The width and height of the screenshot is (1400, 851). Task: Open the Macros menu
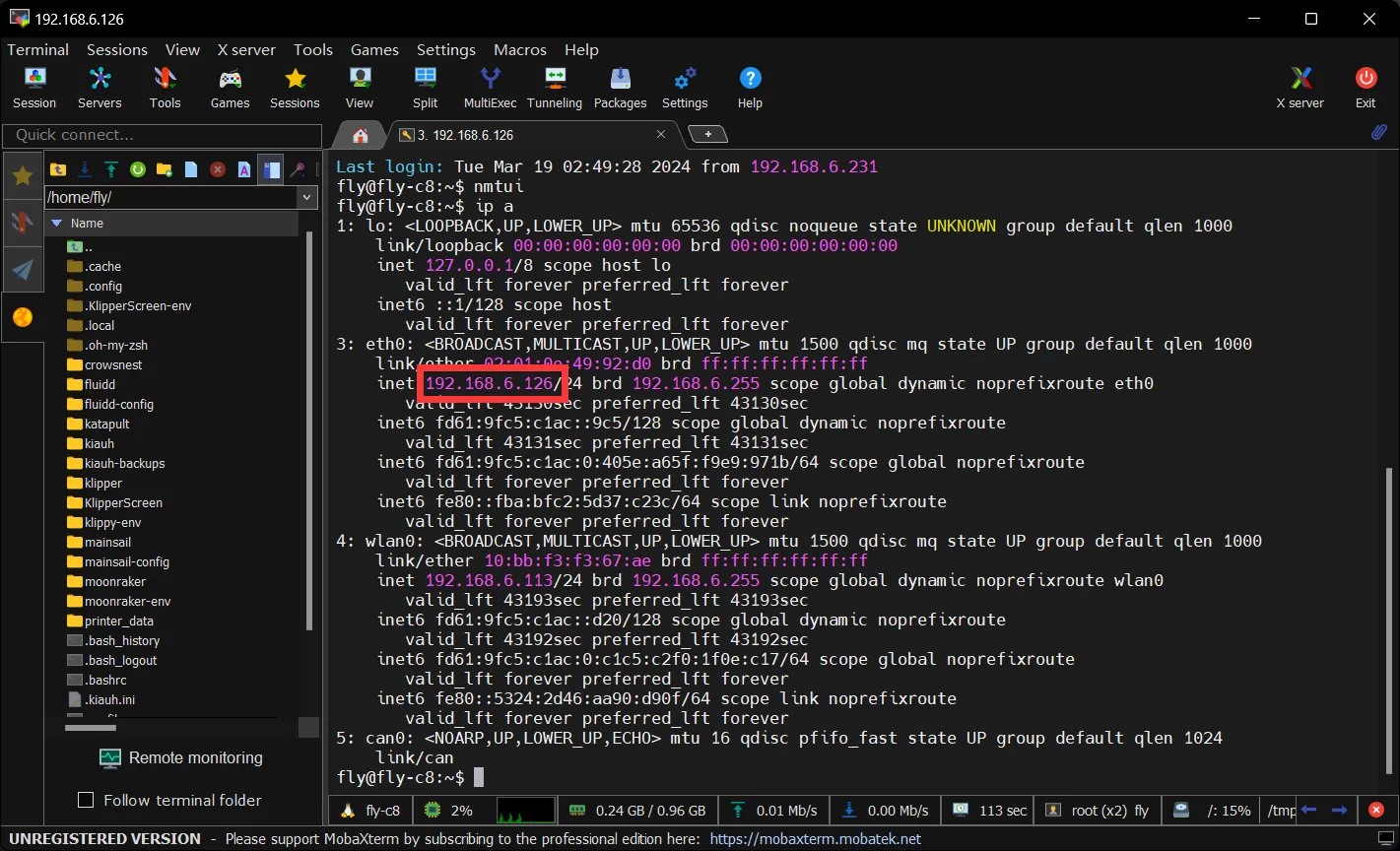pyautogui.click(x=519, y=49)
